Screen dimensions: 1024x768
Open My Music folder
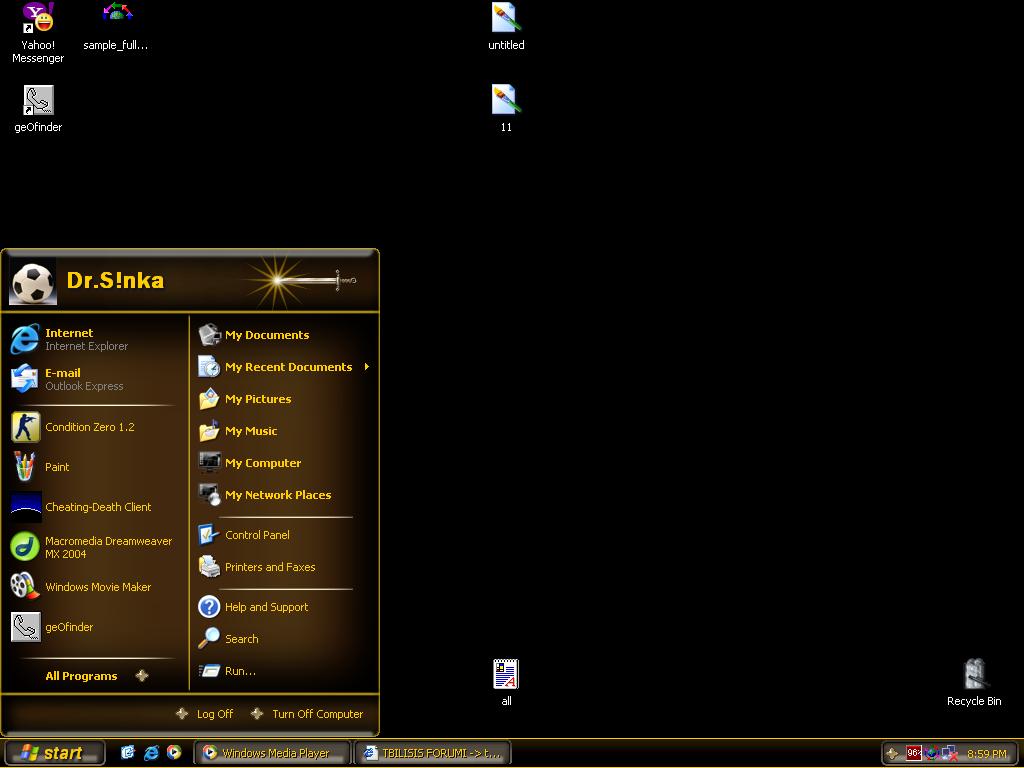285,431
